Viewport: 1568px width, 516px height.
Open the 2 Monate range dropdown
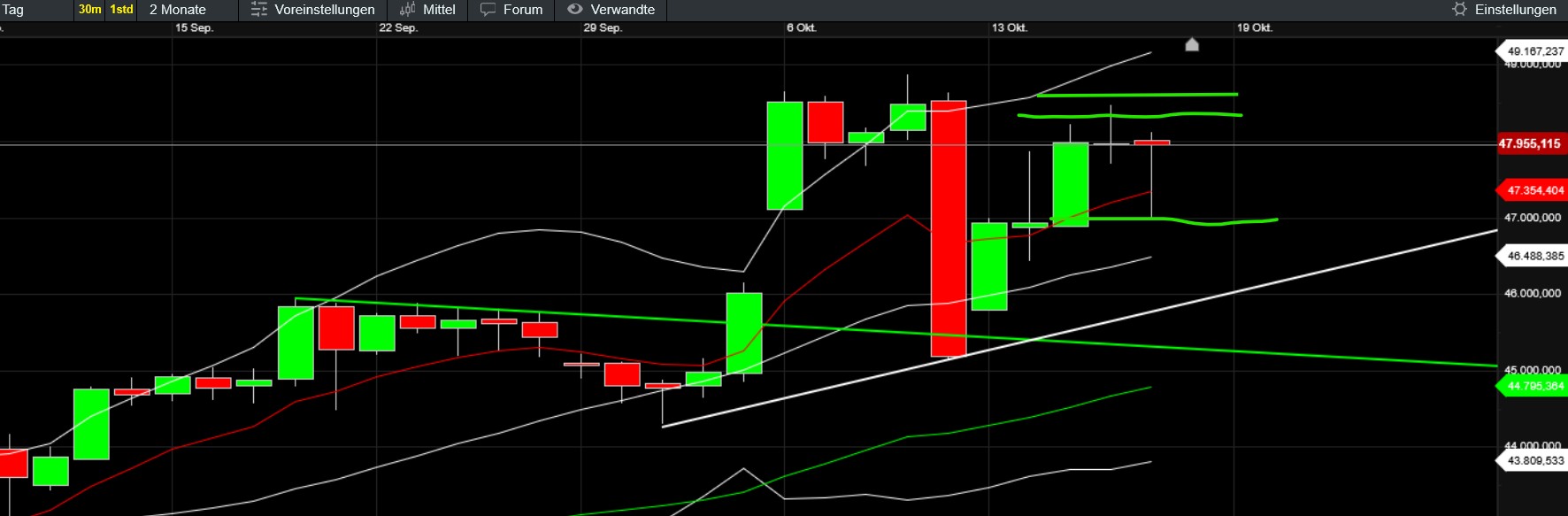pyautogui.click(x=178, y=10)
